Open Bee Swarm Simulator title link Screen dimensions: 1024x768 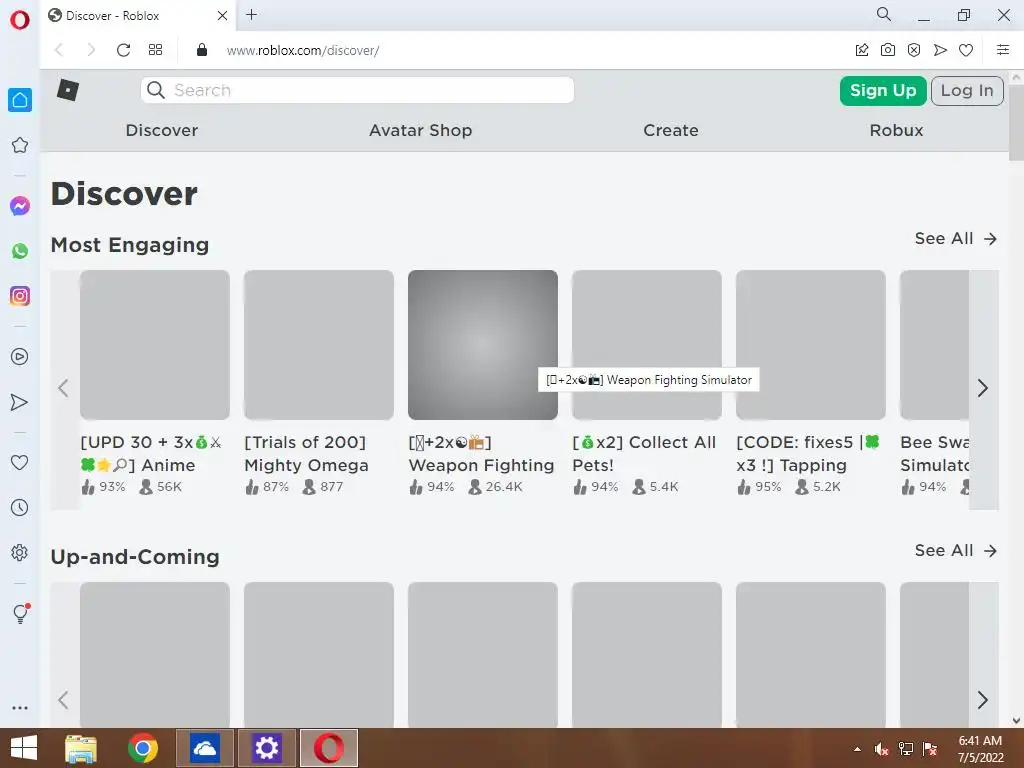tap(935, 454)
